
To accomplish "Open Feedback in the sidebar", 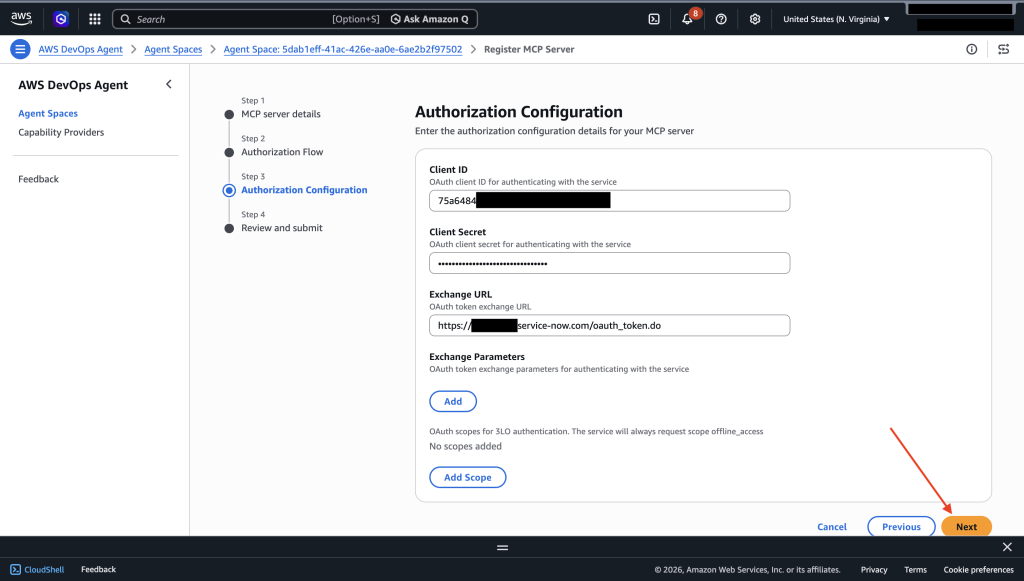I will pos(39,179).
